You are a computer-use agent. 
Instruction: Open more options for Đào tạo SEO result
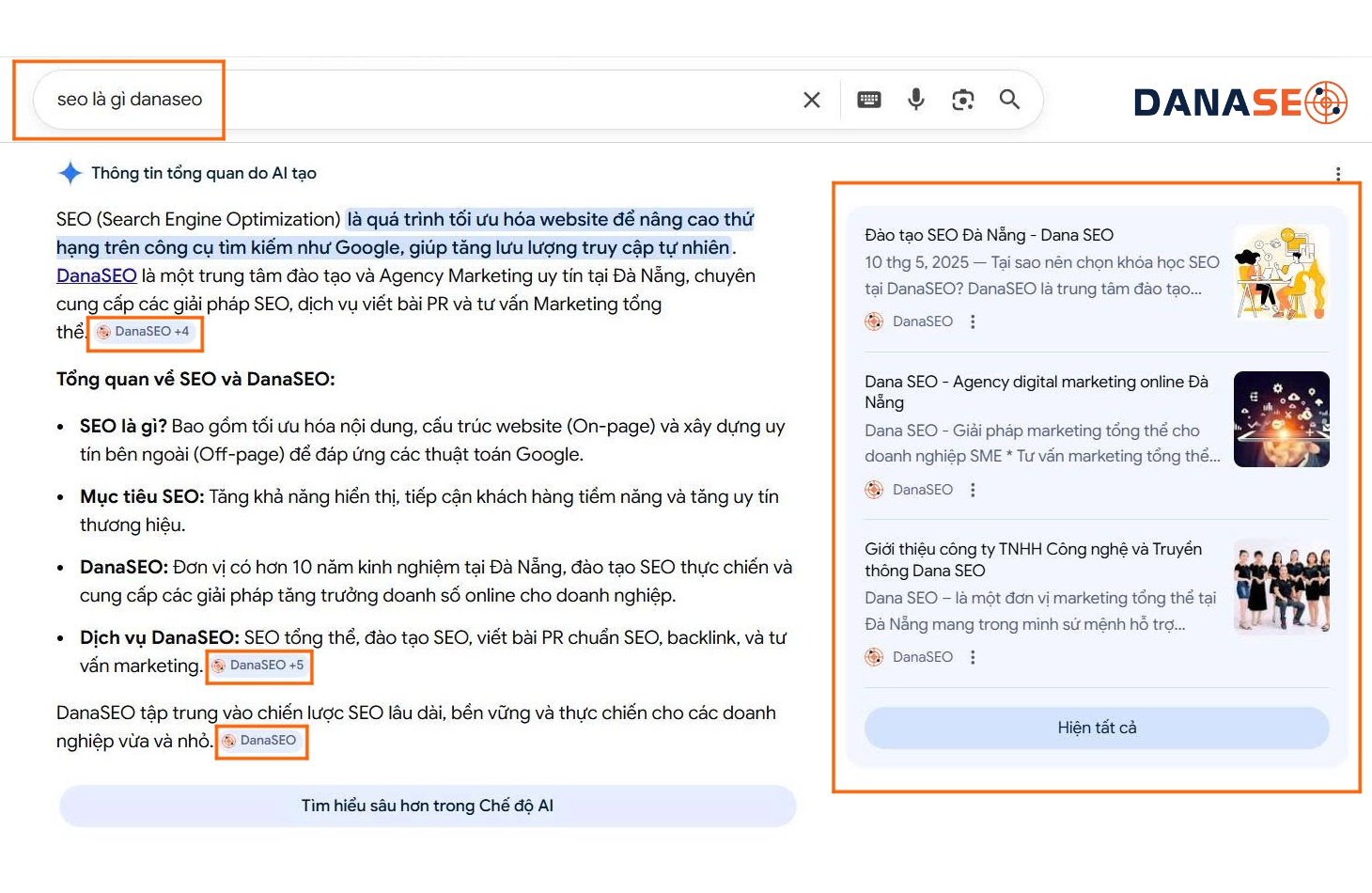tap(973, 321)
